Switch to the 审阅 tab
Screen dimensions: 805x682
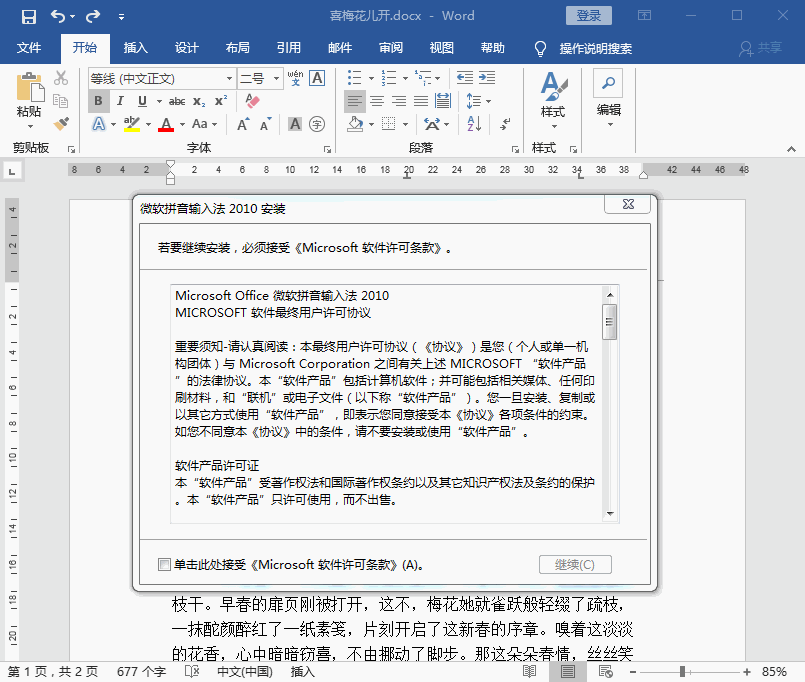click(x=391, y=48)
